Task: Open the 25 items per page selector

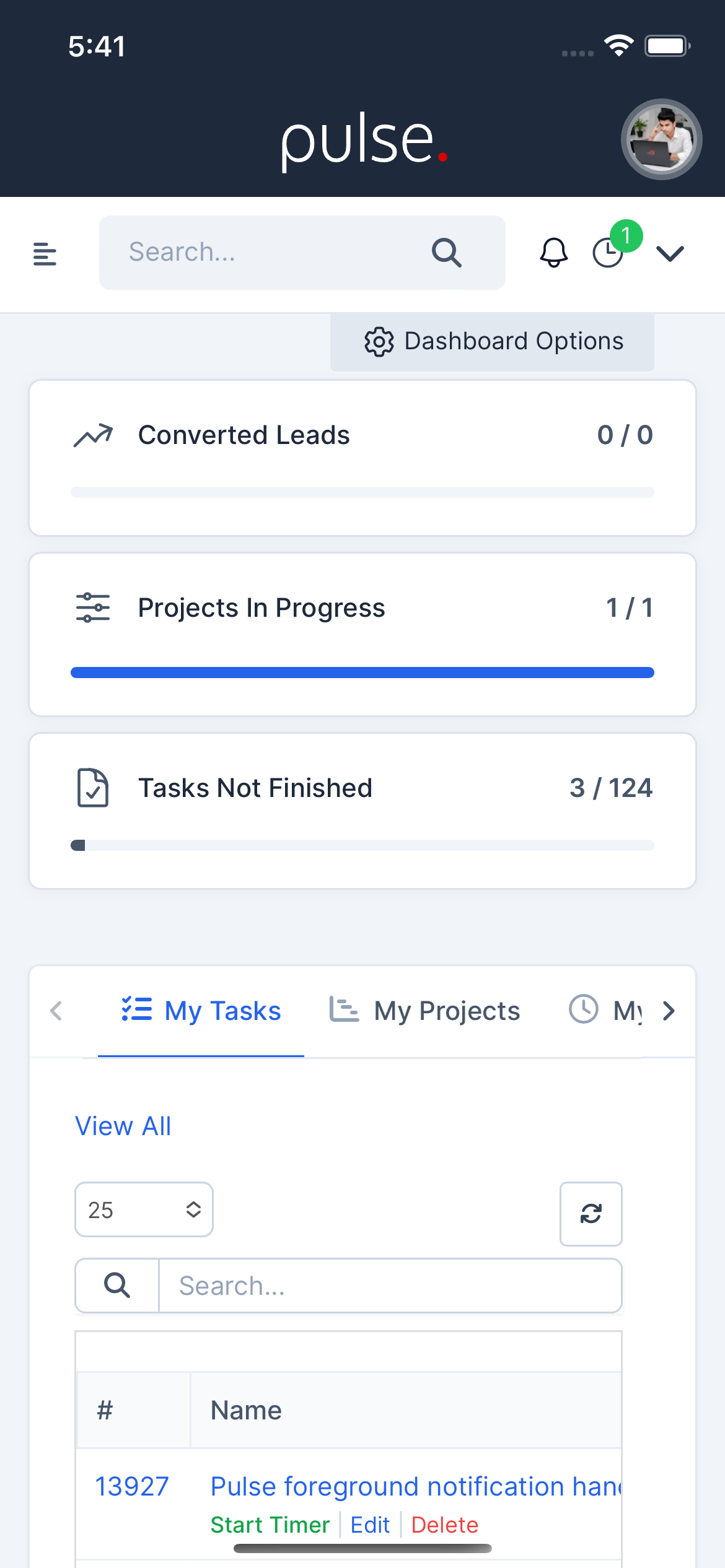Action: (144, 1209)
